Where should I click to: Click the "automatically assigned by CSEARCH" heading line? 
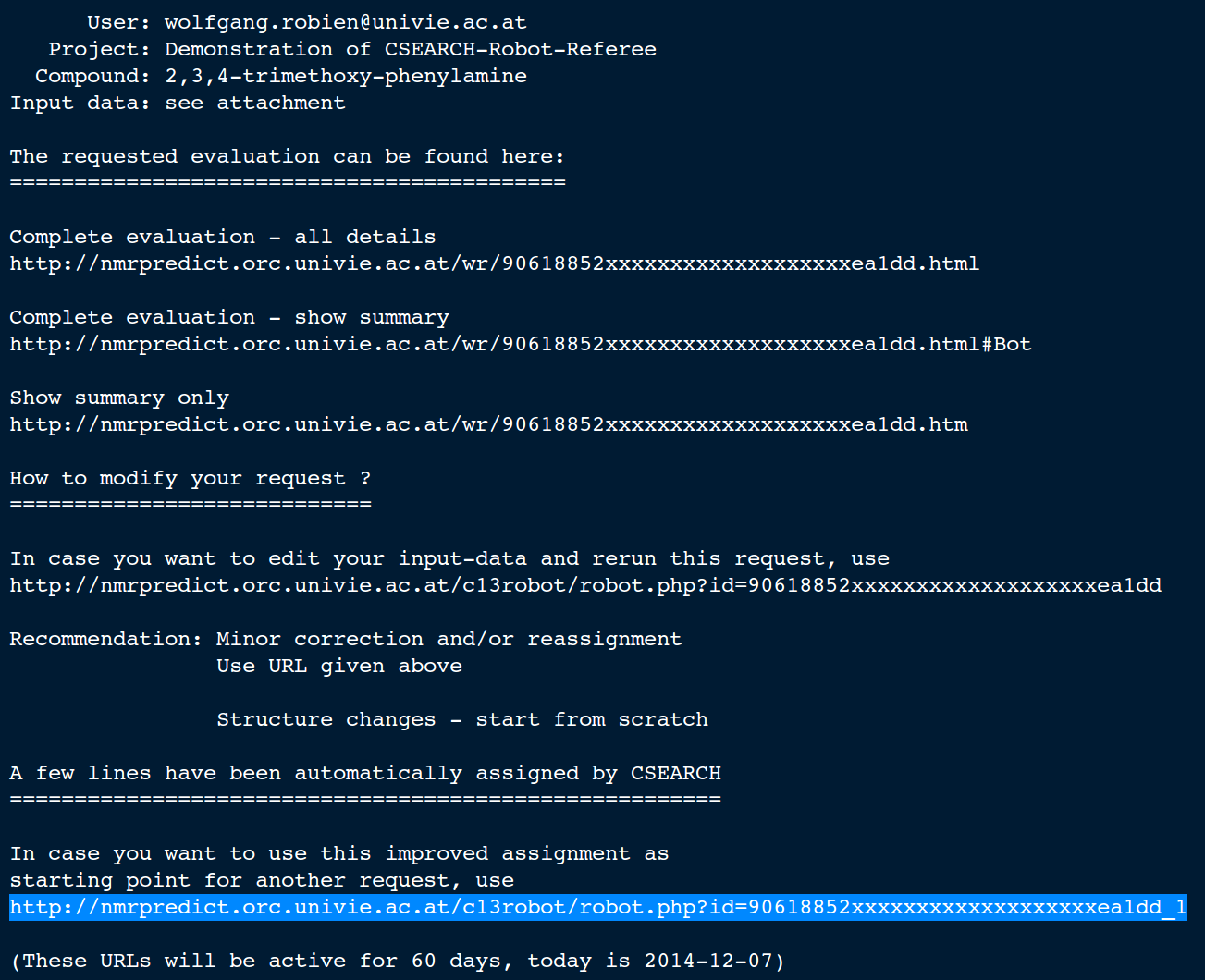tap(364, 773)
